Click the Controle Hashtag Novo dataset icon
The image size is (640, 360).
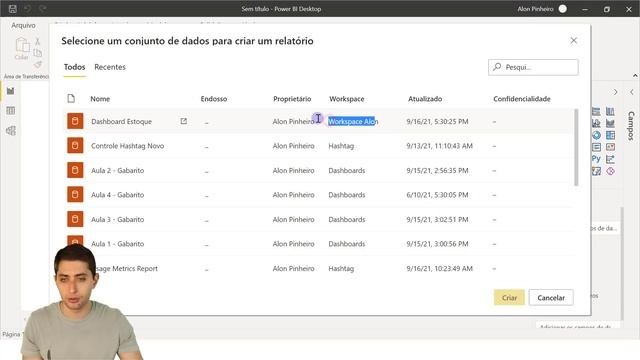click(x=75, y=145)
